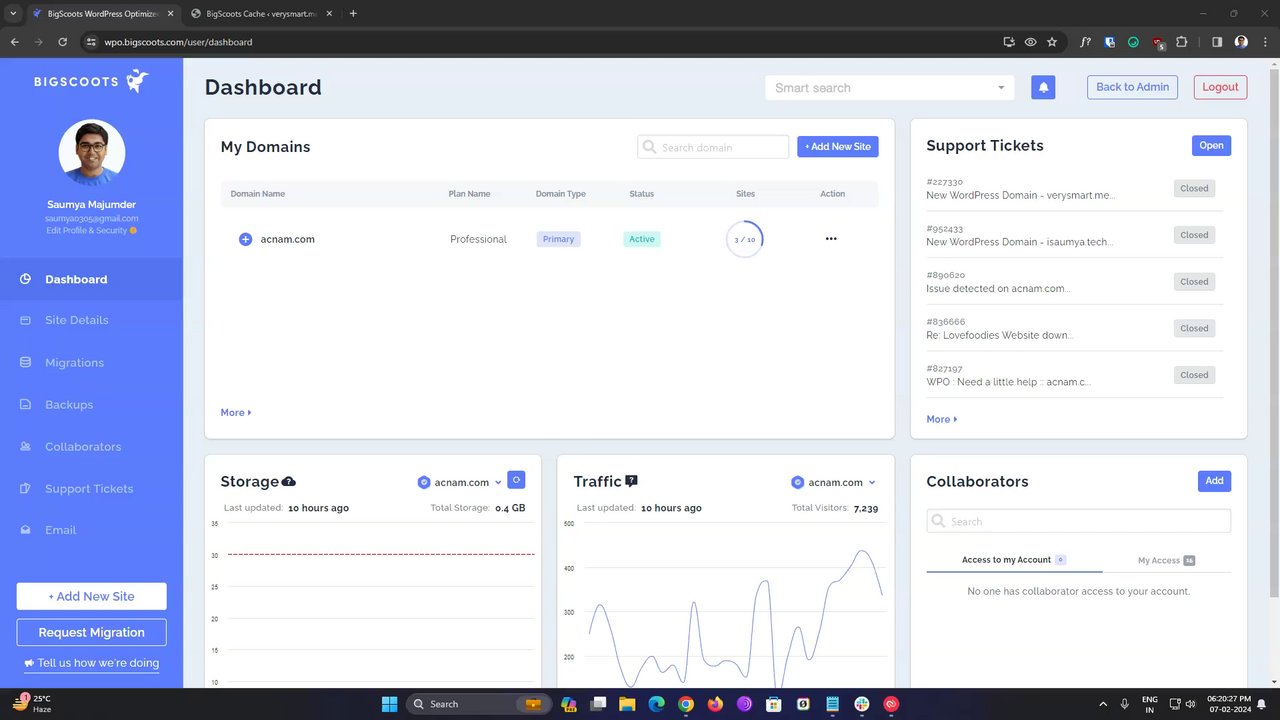1280x720 pixels.
Task: Open Storage acnam.com domain dropdown
Action: coord(460,482)
